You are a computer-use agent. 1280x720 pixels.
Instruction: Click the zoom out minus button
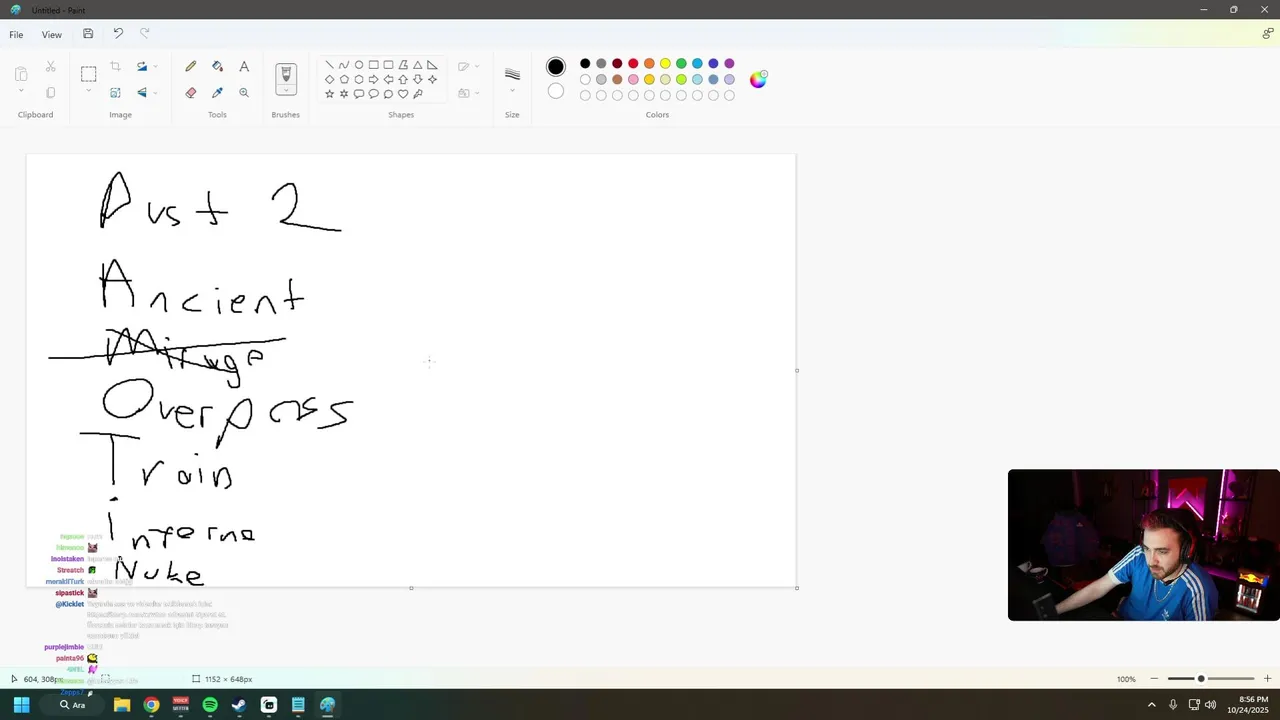1154,679
